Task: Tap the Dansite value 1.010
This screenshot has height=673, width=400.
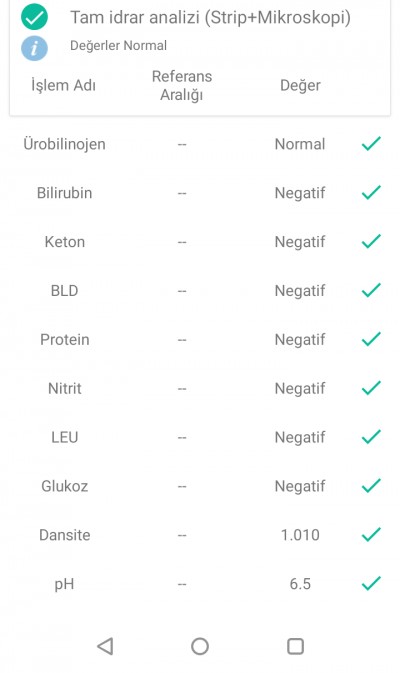Action: [x=300, y=535]
